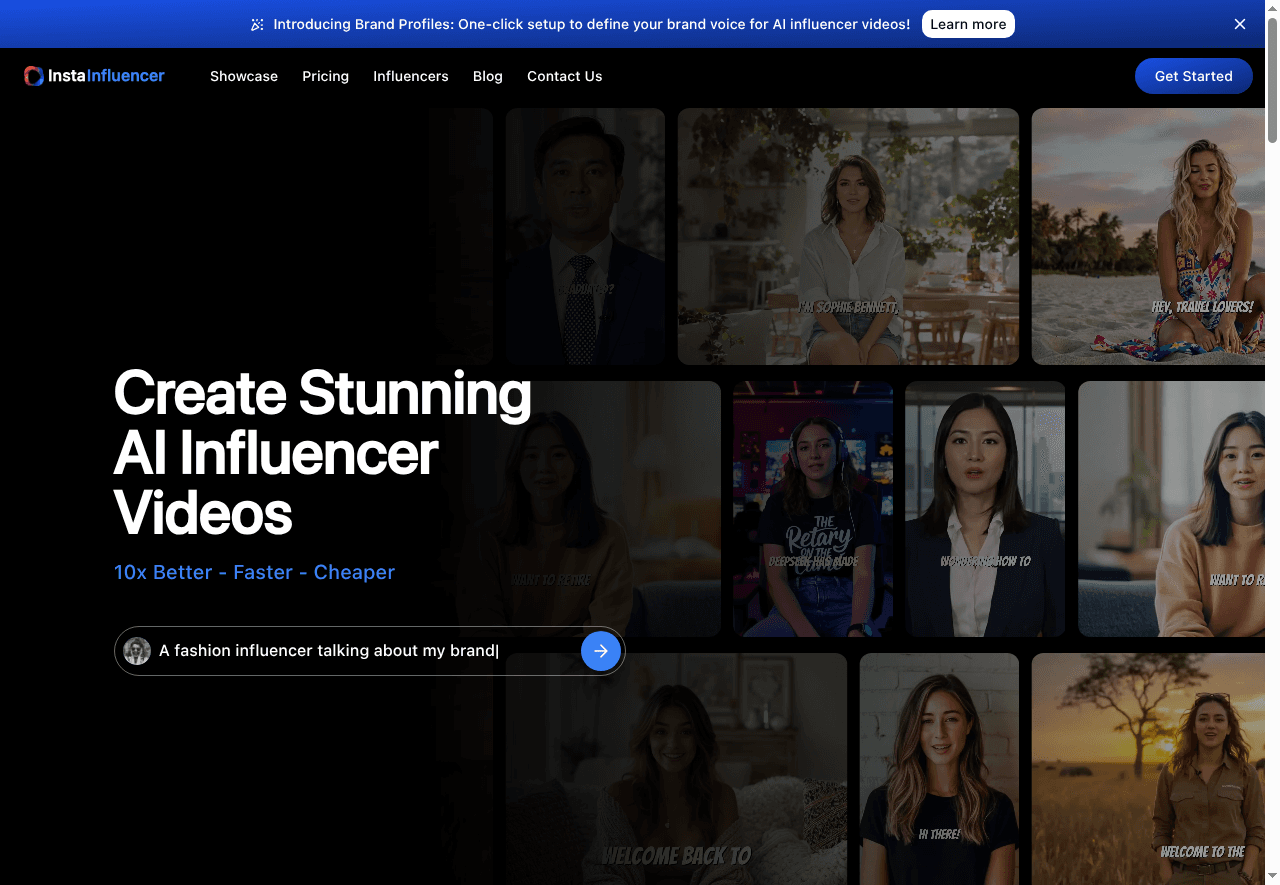Submit the prompt with the blue arrow icon
1280x885 pixels.
click(x=601, y=650)
